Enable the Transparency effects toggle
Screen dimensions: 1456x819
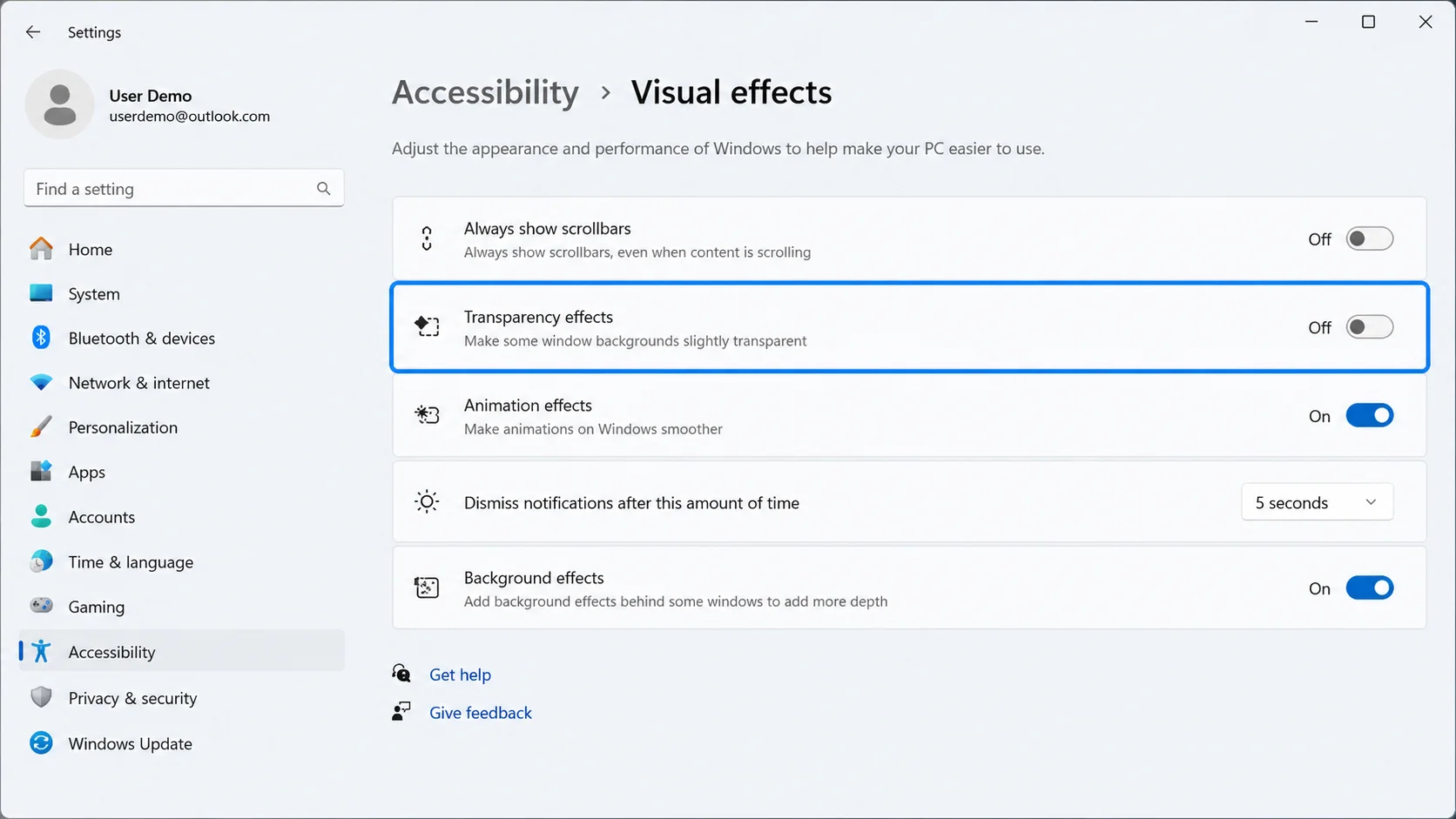1369,327
